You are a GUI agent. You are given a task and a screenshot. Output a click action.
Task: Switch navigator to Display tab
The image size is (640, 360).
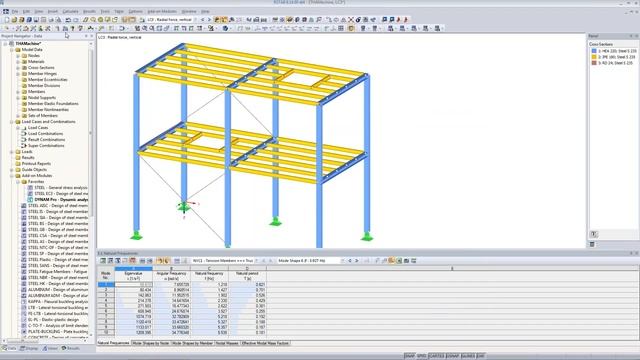coord(29,349)
